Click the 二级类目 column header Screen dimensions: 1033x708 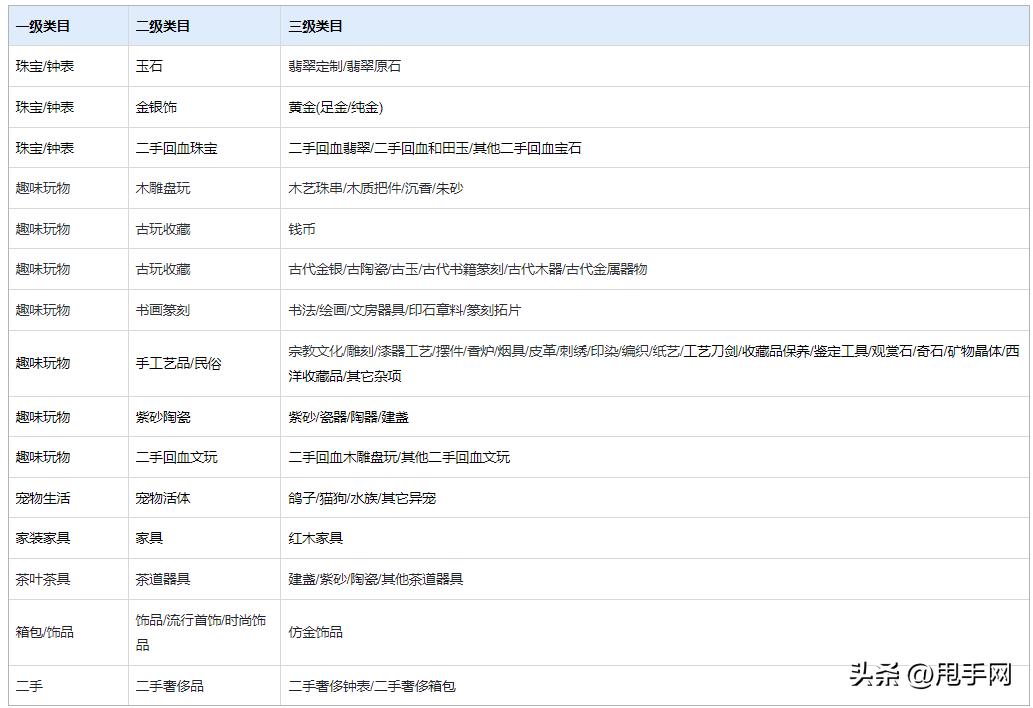pos(160,26)
